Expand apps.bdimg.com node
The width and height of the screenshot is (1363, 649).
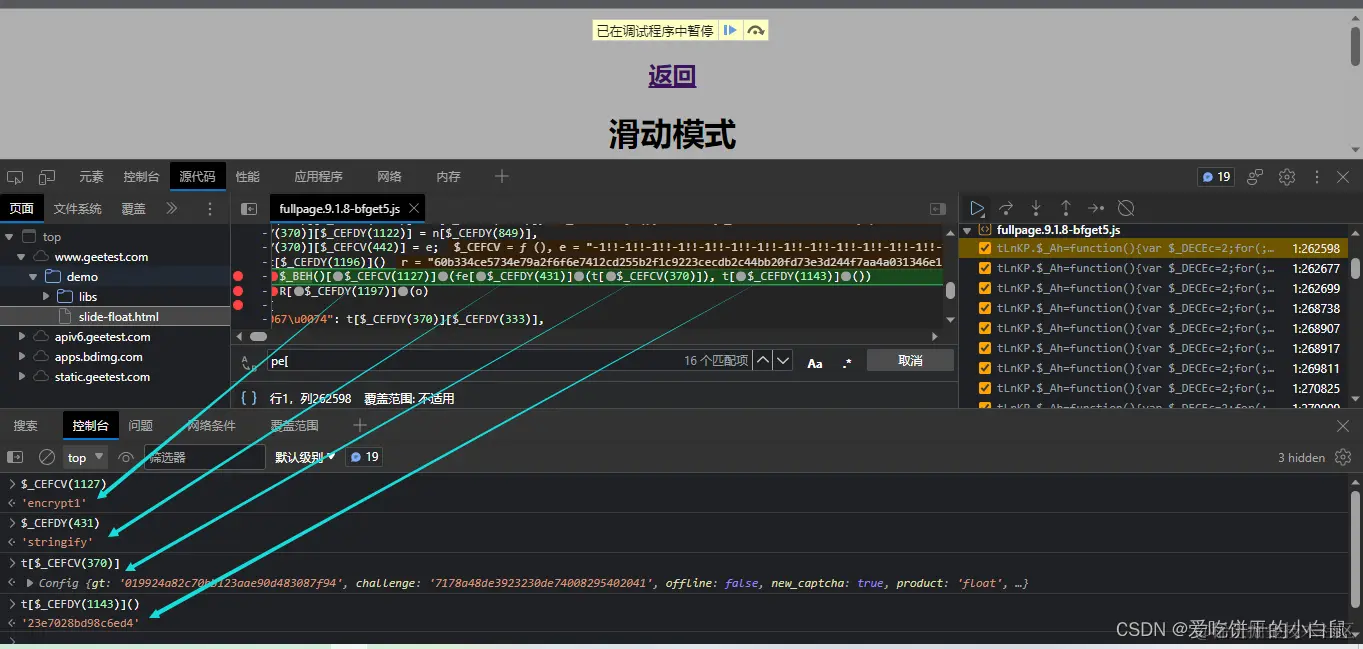[x=22, y=357]
